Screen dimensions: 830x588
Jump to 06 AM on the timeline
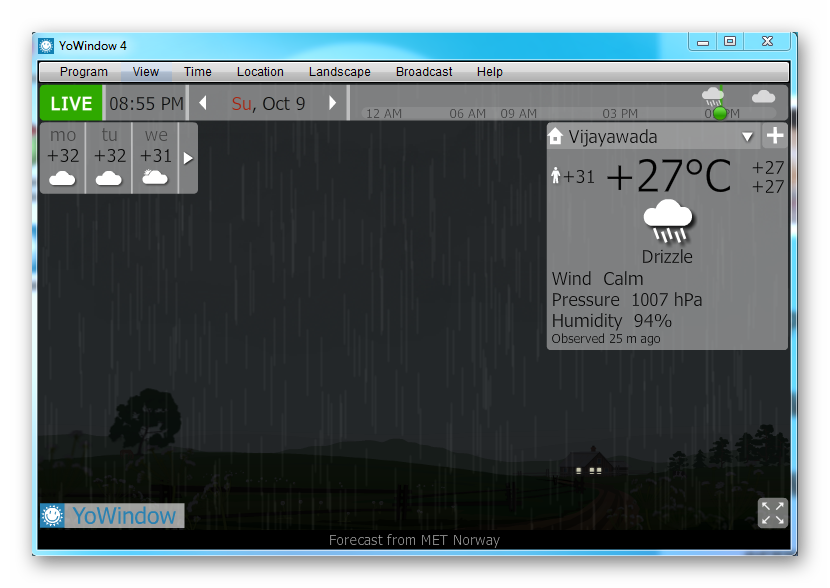click(x=467, y=114)
